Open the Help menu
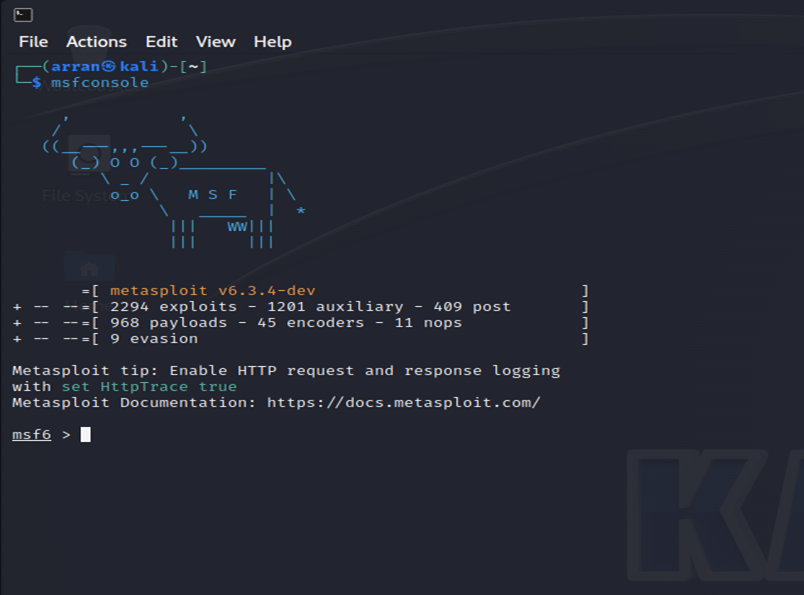Screen dimensions: 804x595 point(272,42)
